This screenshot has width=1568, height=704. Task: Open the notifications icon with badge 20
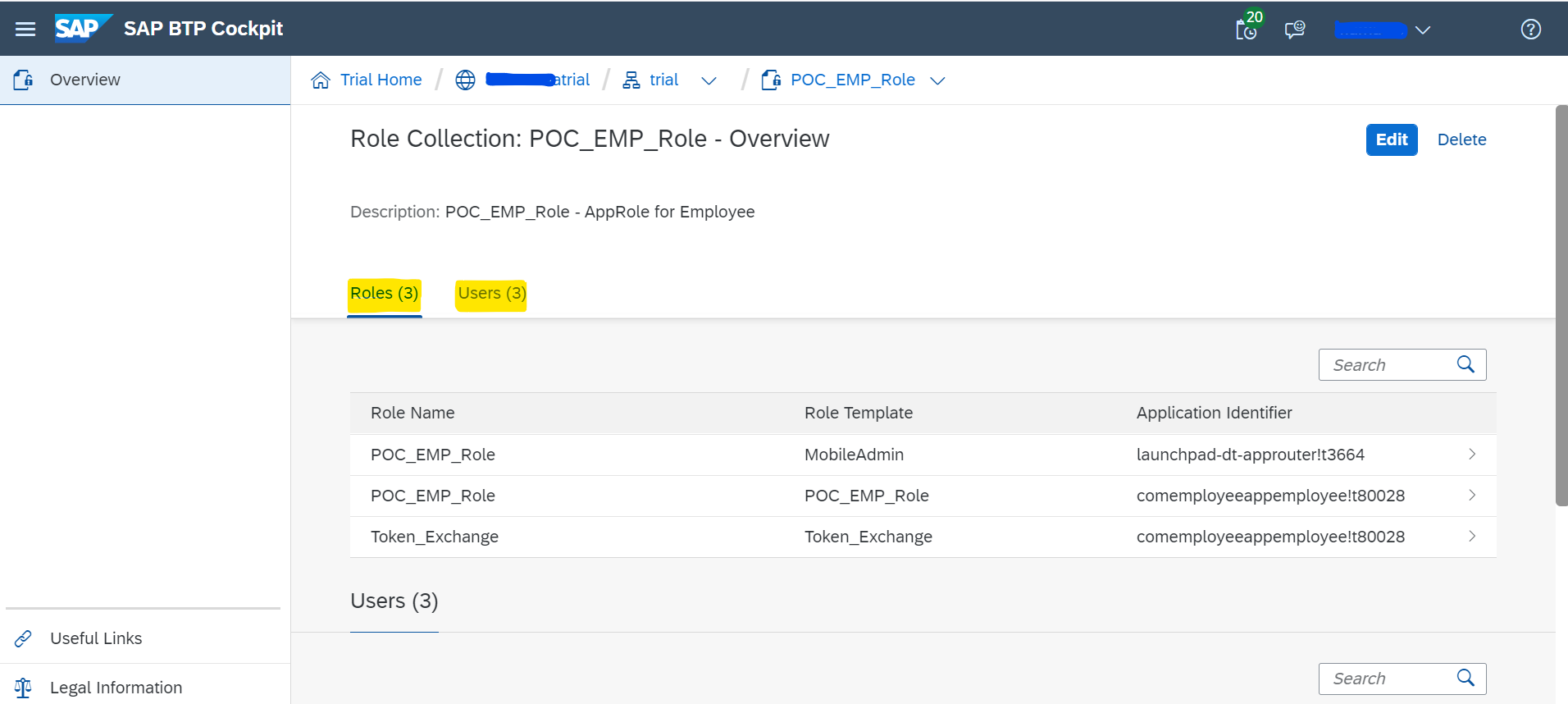click(1247, 29)
